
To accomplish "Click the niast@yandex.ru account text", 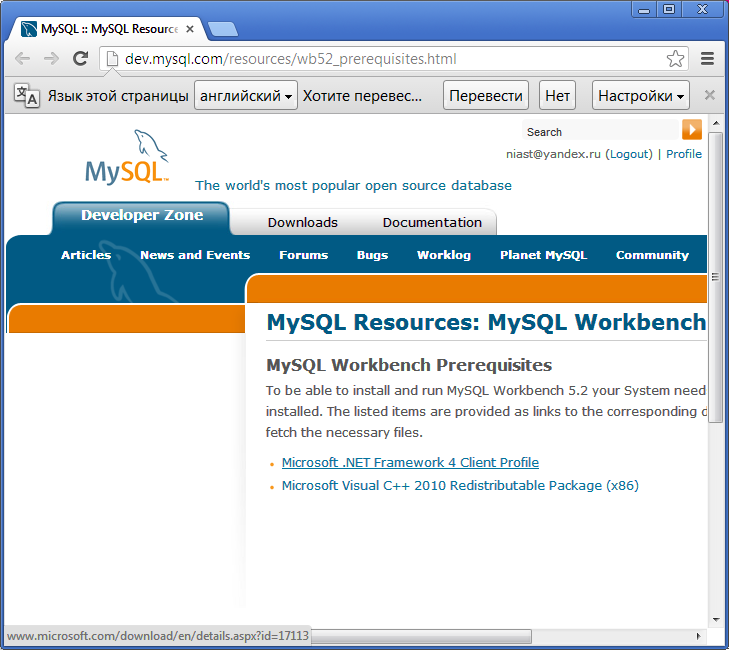I will 553,154.
